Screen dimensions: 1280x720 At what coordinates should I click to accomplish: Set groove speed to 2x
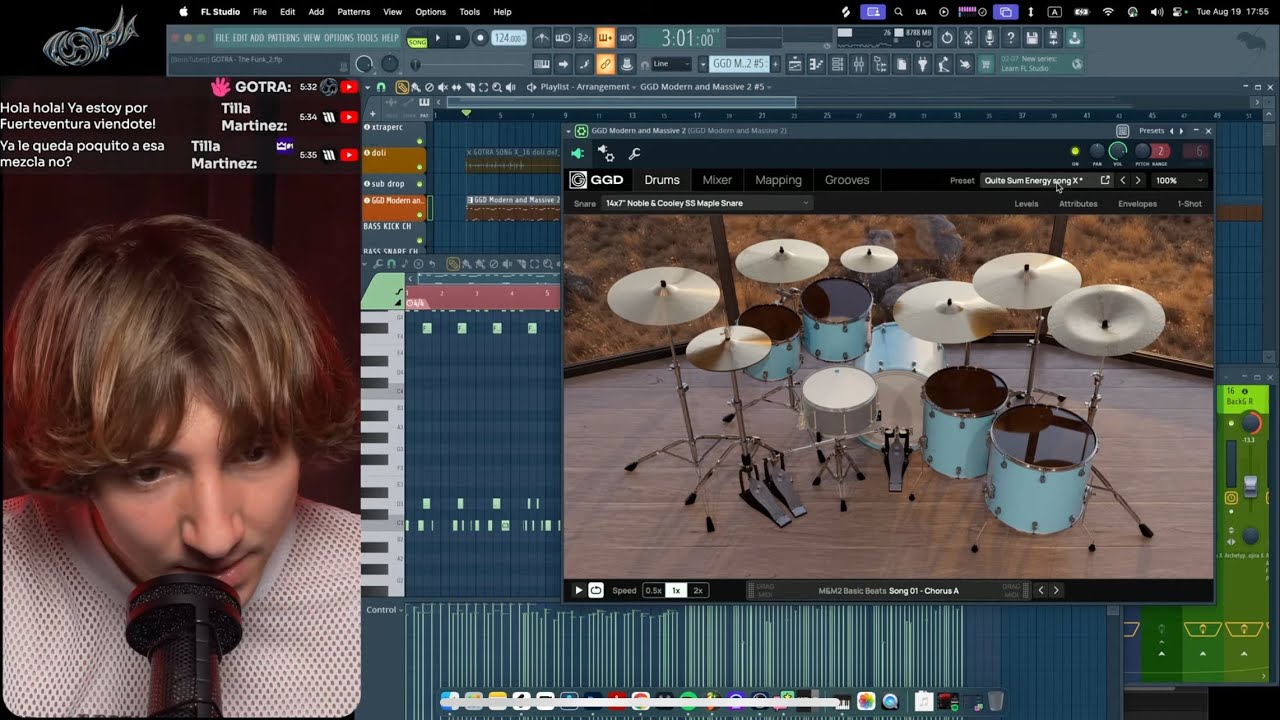coord(698,590)
